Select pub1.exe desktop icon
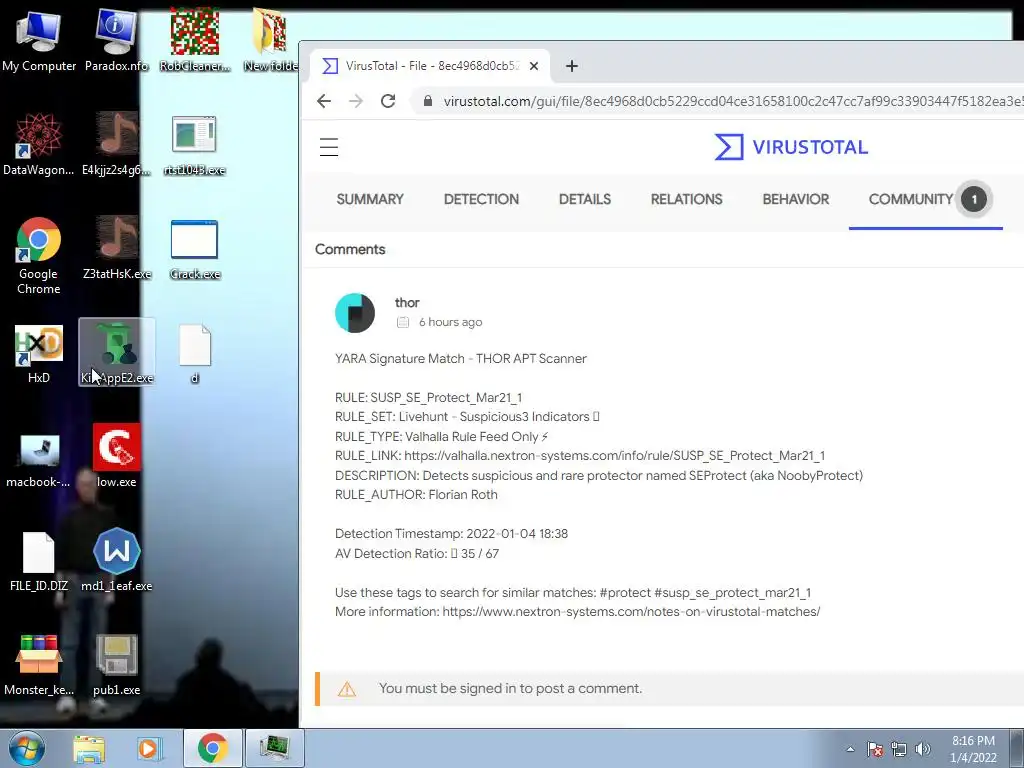1024x768 pixels. (116, 664)
